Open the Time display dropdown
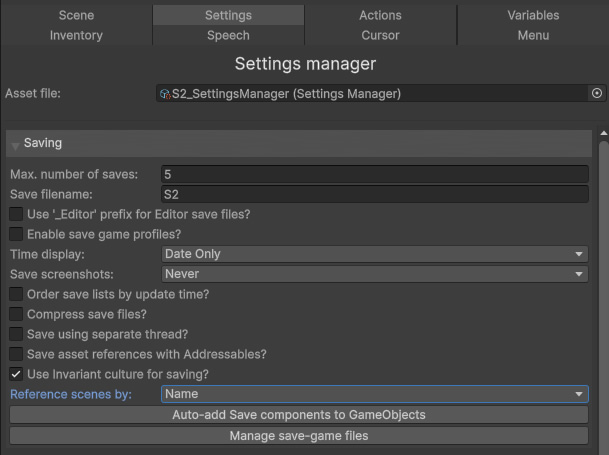This screenshot has width=609, height=455. pyautogui.click(x=375, y=254)
